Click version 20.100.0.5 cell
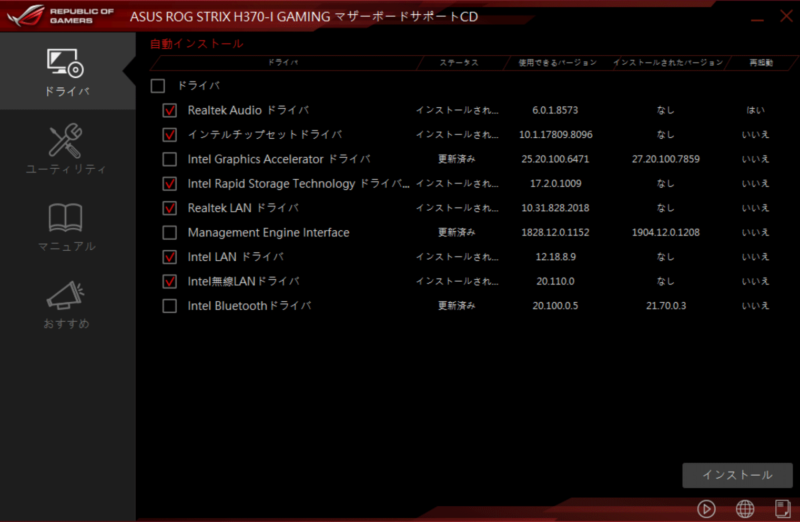This screenshot has height=522, width=800. [x=555, y=306]
